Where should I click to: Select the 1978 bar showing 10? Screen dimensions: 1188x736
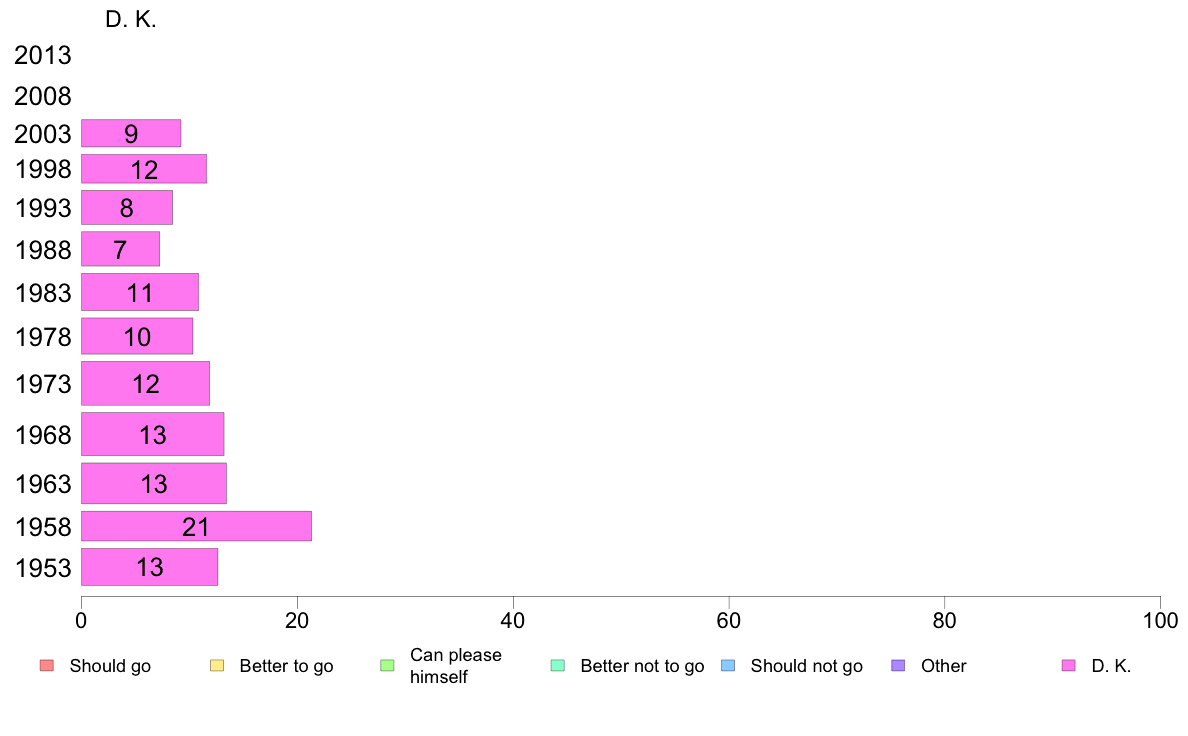coord(137,336)
